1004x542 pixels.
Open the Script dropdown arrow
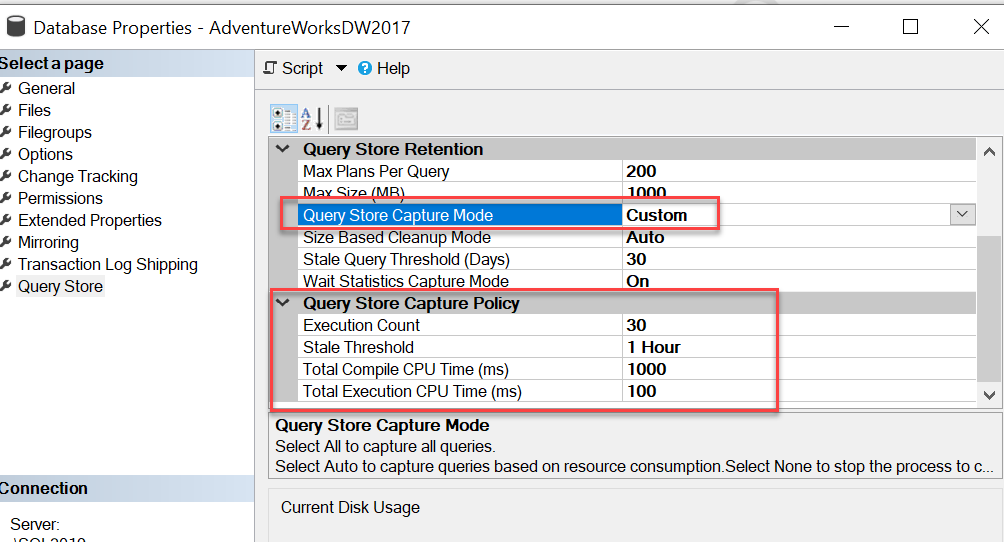click(341, 68)
